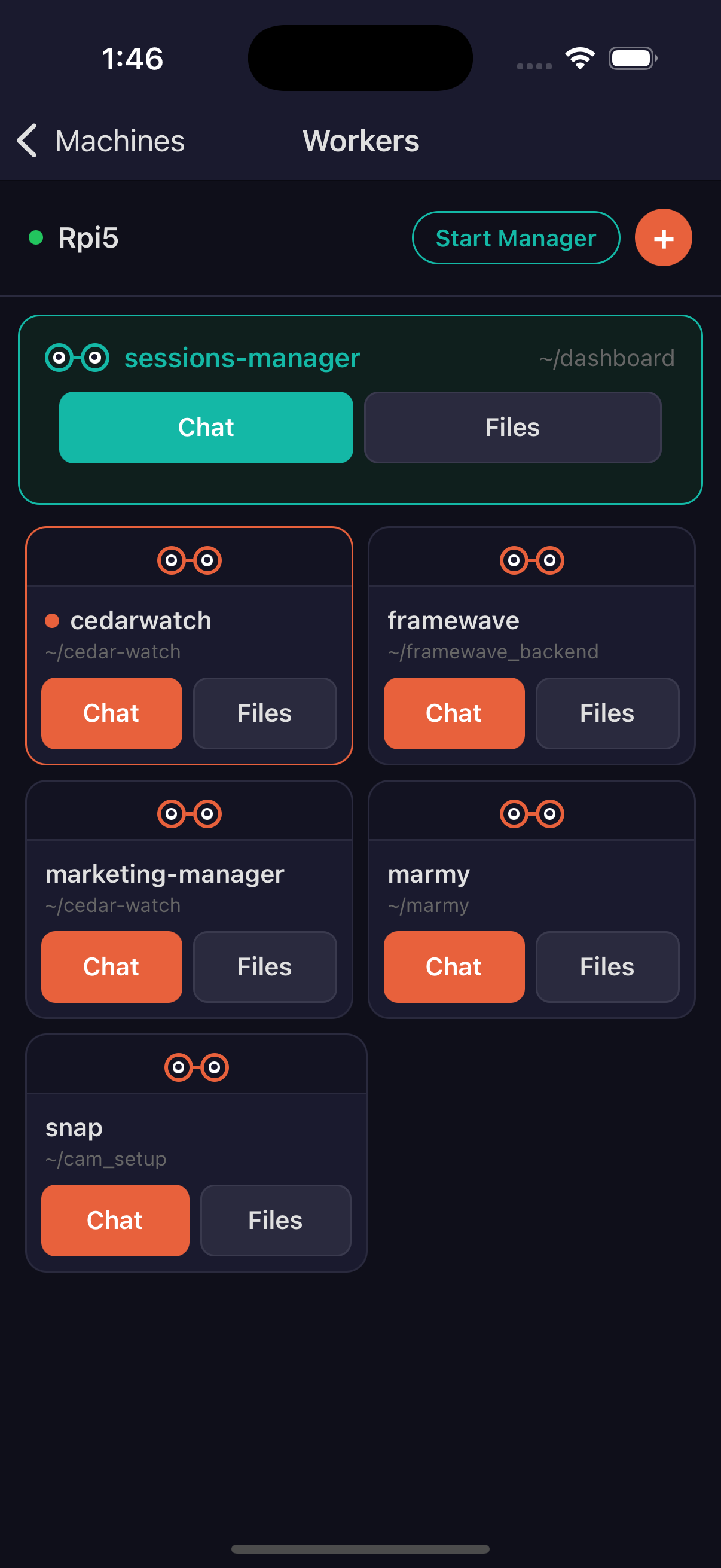Screen dimensions: 721x1568
Task: Open Files for sessions-manager
Action: pos(512,428)
